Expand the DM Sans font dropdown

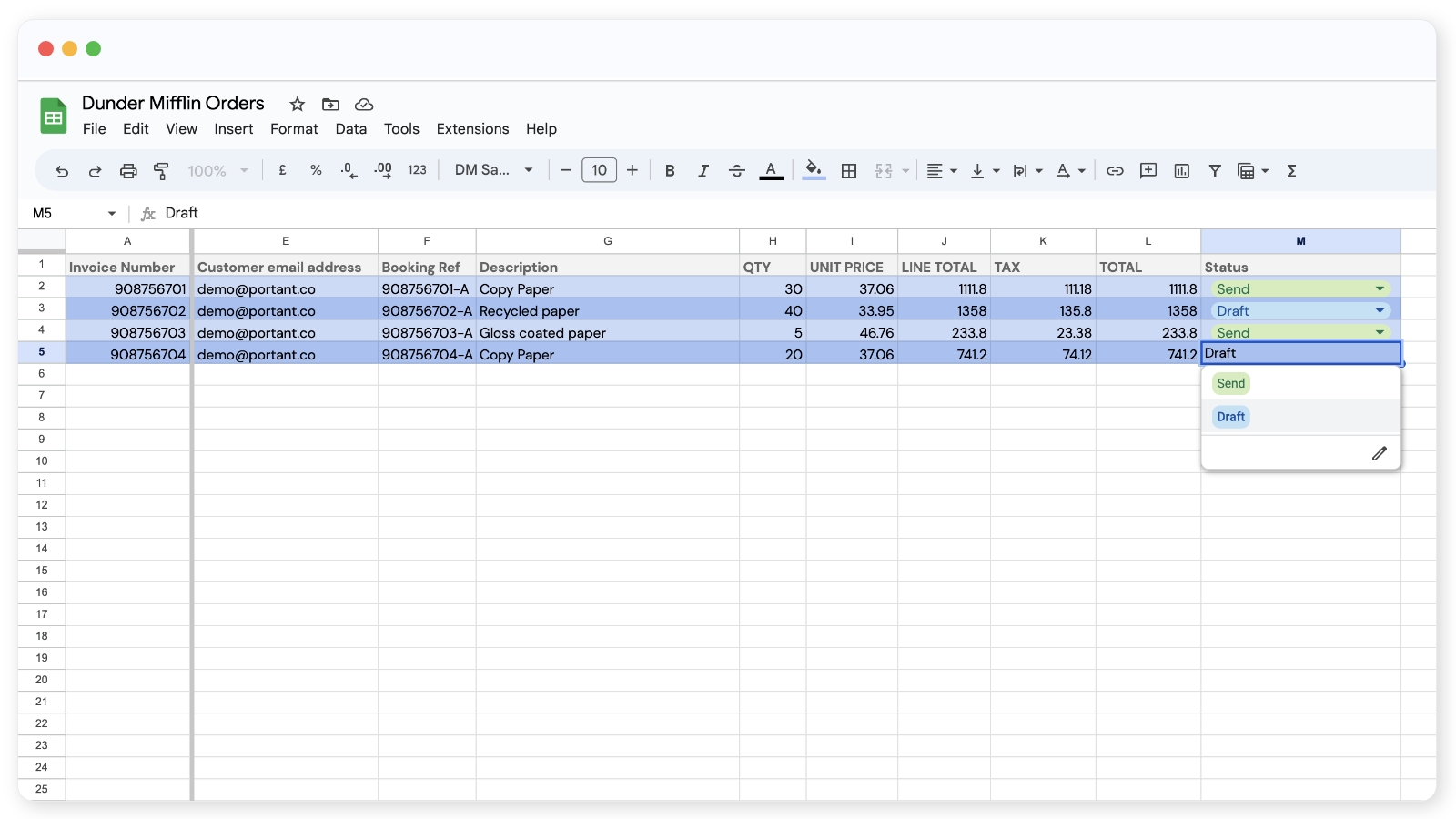494,170
